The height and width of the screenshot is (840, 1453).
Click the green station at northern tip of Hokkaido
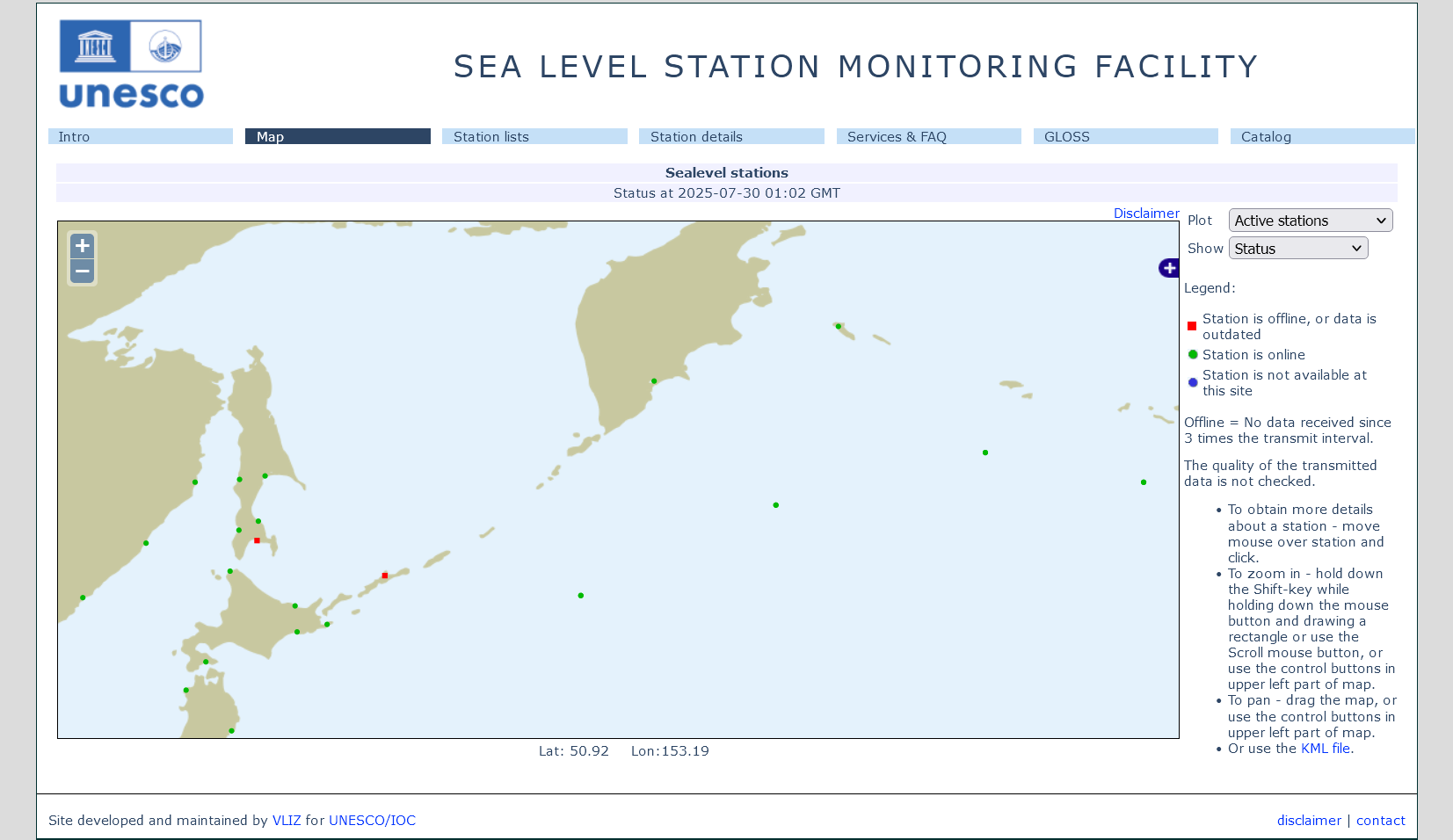[230, 571]
